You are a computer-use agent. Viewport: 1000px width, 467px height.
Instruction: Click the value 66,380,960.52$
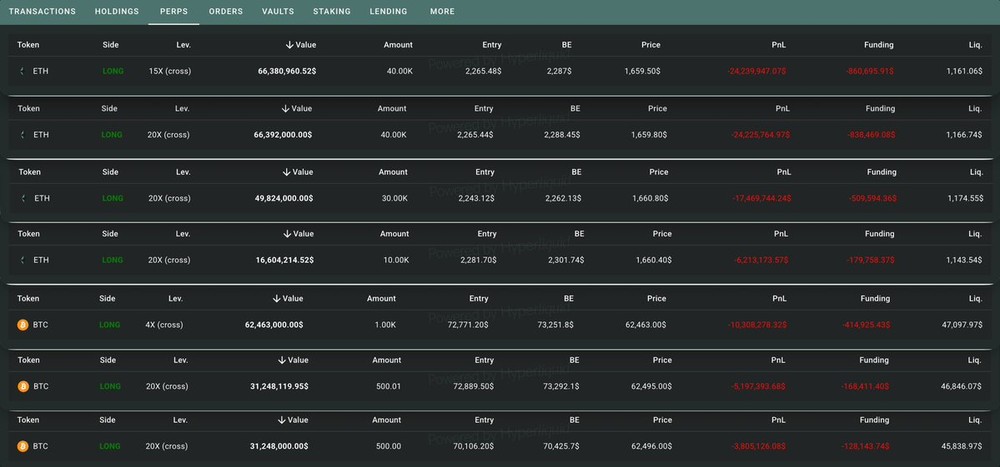tap(287, 71)
